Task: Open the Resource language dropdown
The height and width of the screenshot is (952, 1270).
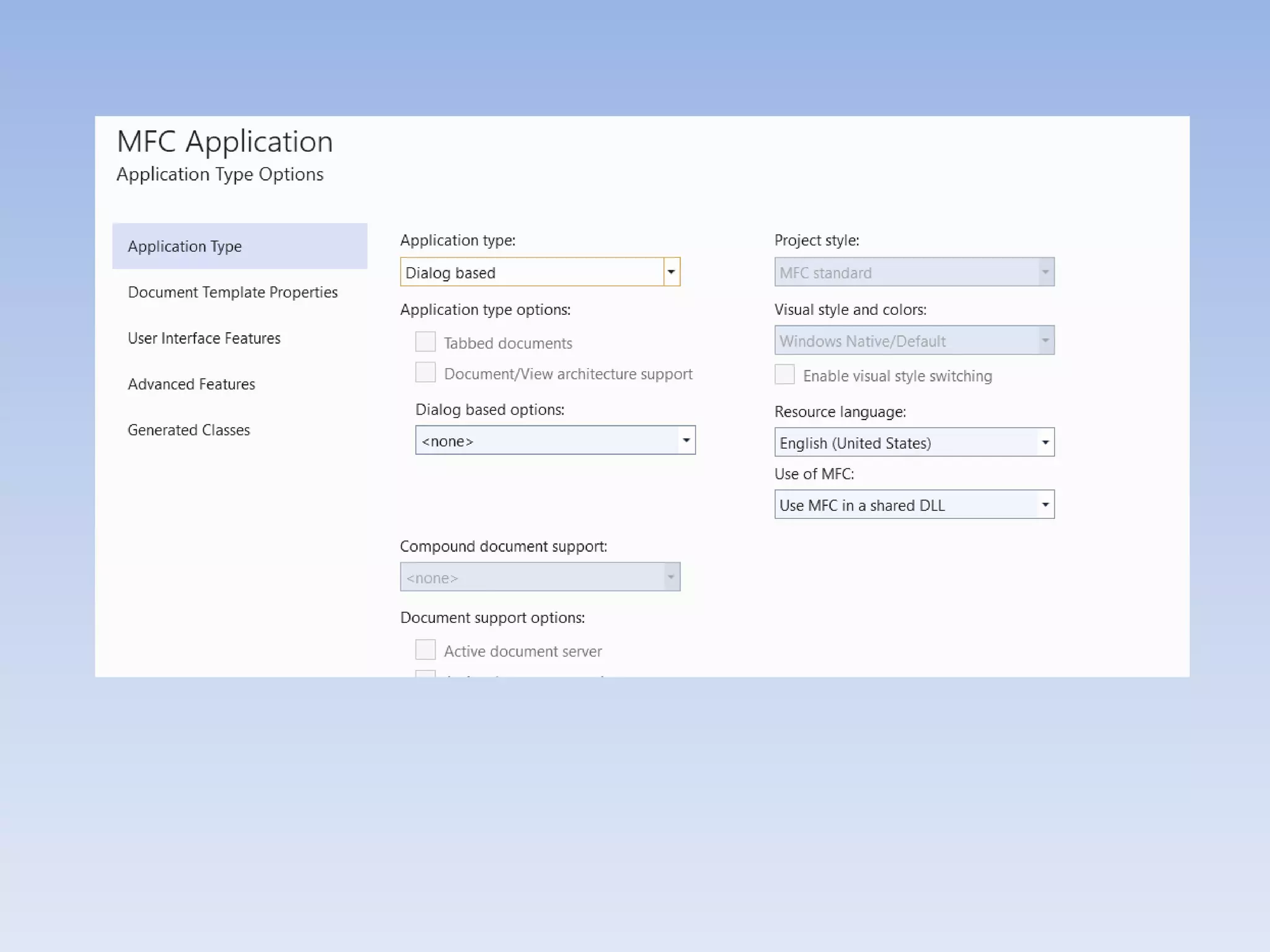Action: pos(1045,443)
